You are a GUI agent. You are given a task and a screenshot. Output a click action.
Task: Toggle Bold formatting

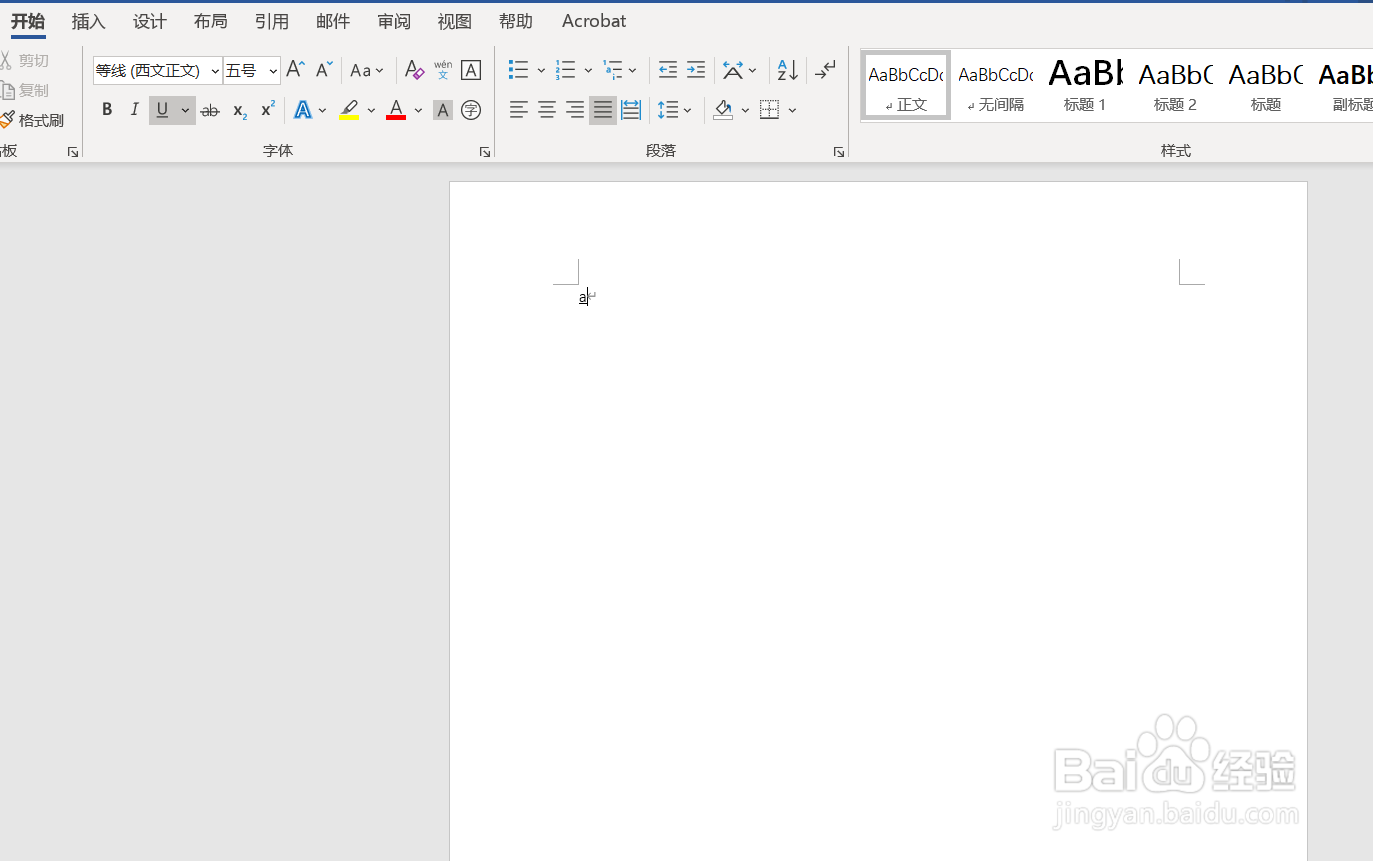(x=107, y=110)
